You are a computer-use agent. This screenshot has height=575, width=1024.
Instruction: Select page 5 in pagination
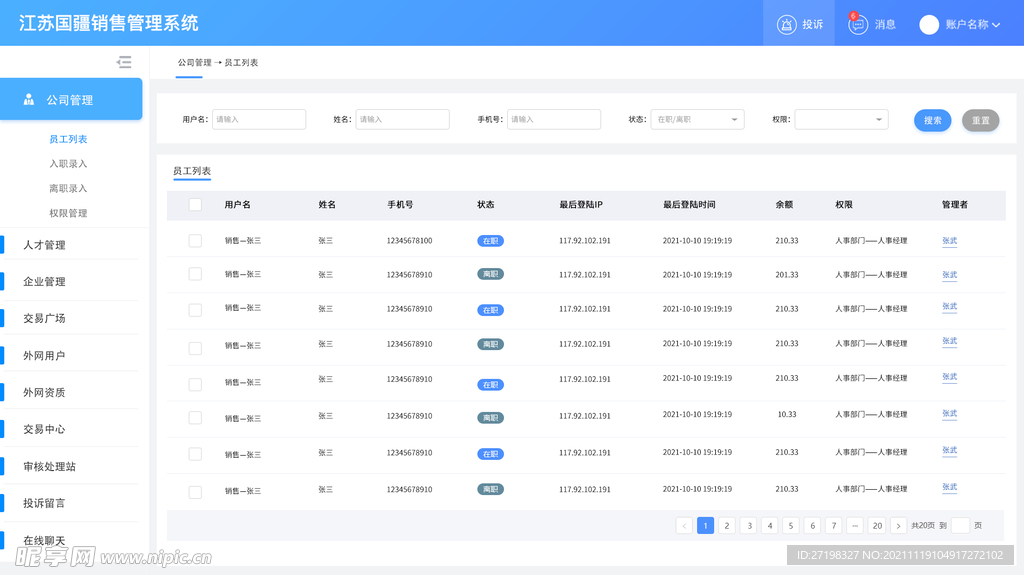tap(791, 525)
